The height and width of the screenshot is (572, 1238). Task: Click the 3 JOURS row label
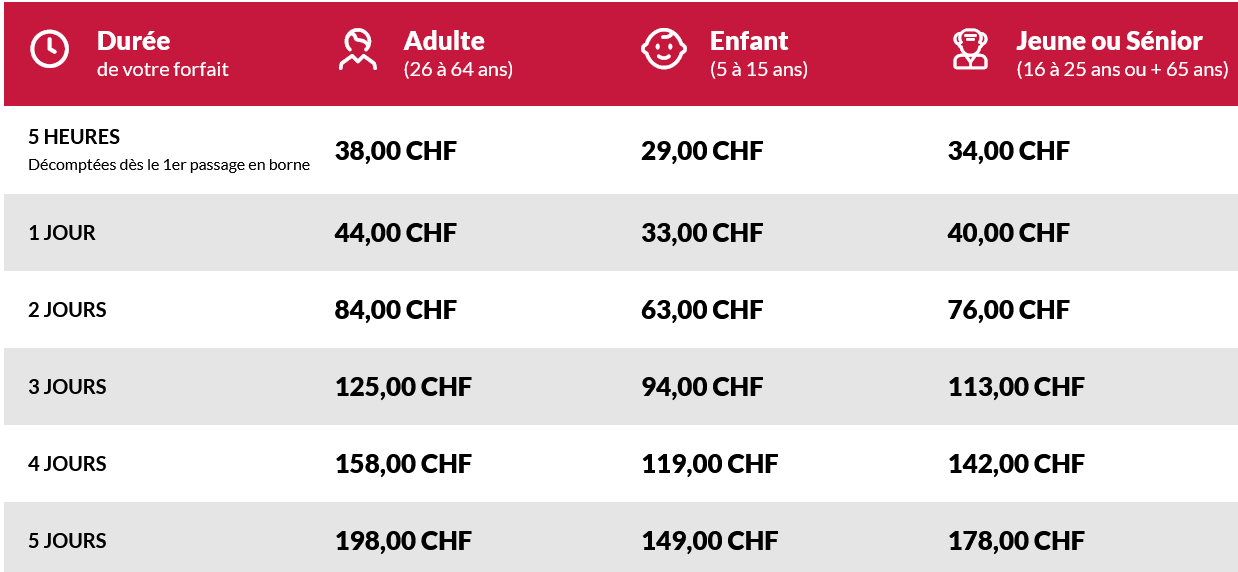click(x=67, y=387)
